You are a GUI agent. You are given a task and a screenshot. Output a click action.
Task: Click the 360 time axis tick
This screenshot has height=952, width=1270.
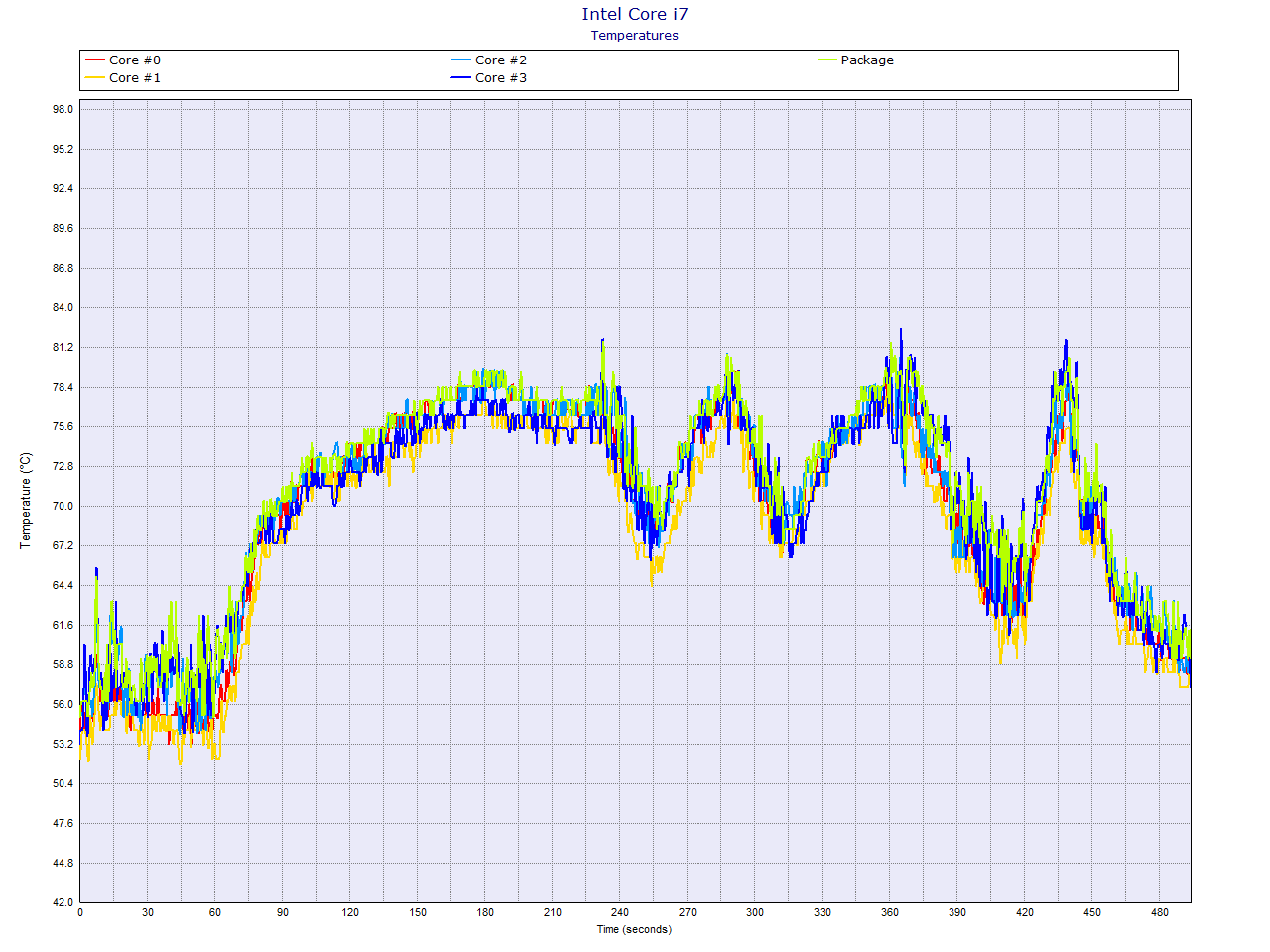point(890,912)
